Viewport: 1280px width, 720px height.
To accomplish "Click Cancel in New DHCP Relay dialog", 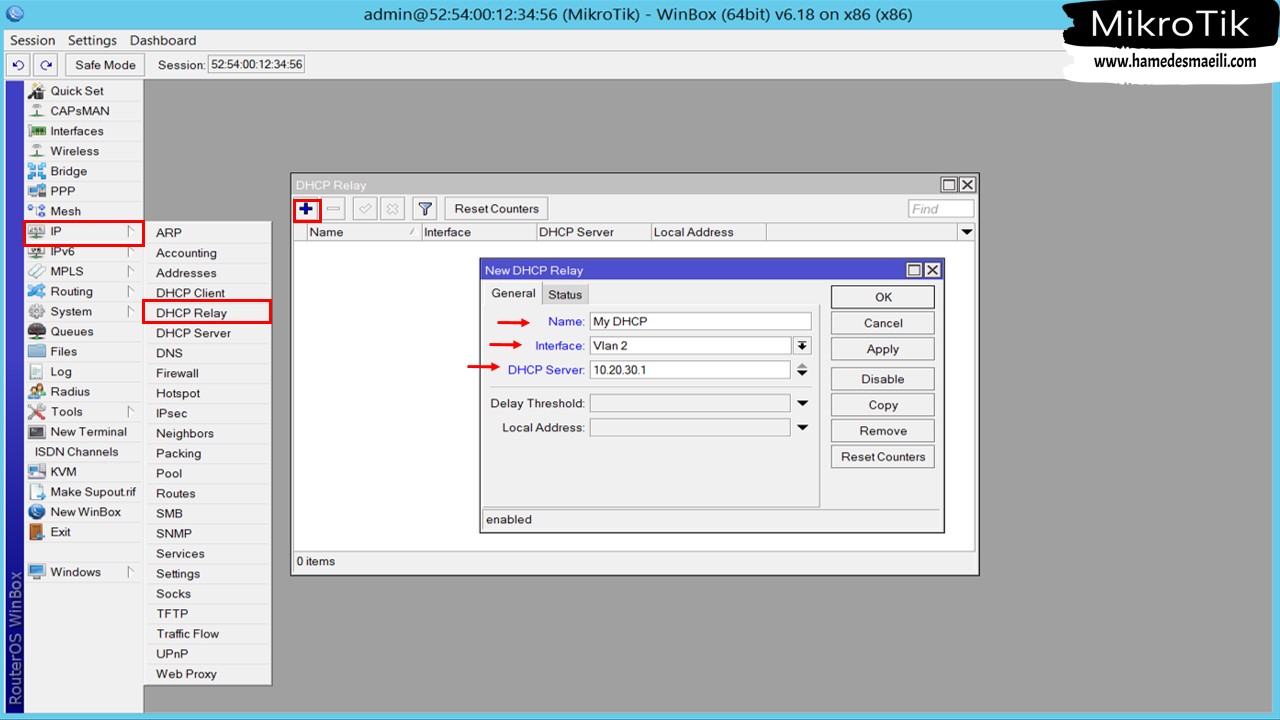I will coord(883,323).
